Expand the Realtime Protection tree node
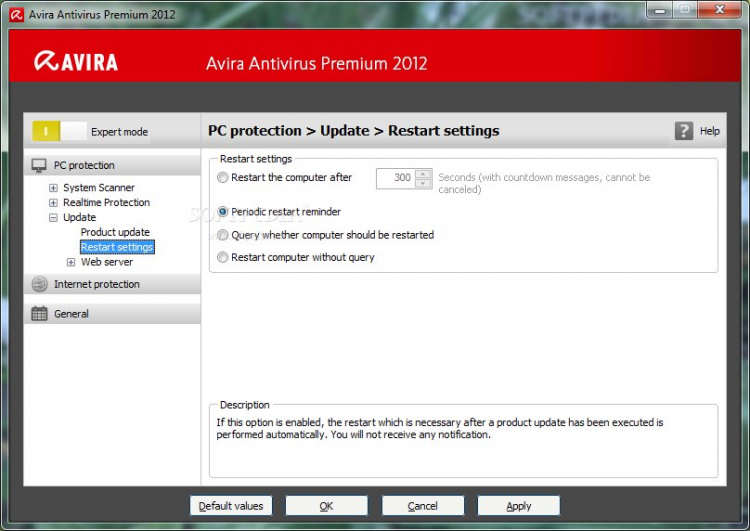Viewport: 750px width, 531px height. click(53, 203)
